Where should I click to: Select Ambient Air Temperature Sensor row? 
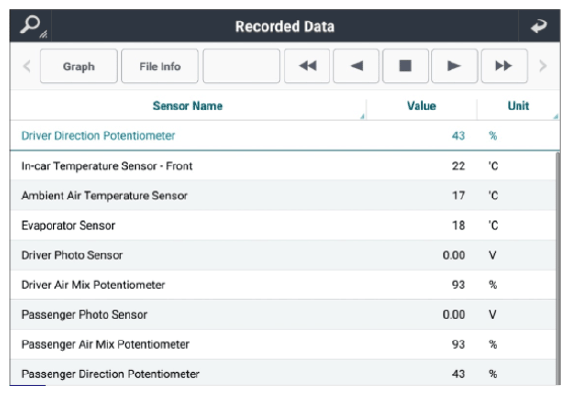(x=283, y=196)
